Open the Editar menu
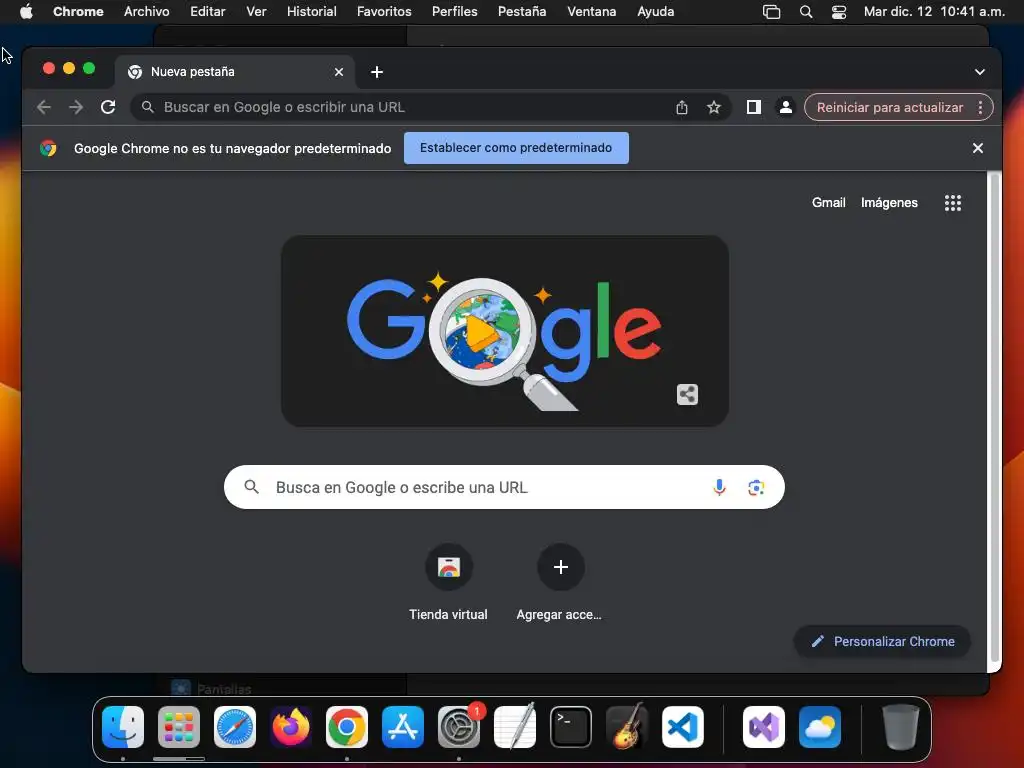This screenshot has width=1024, height=768. 208,11
